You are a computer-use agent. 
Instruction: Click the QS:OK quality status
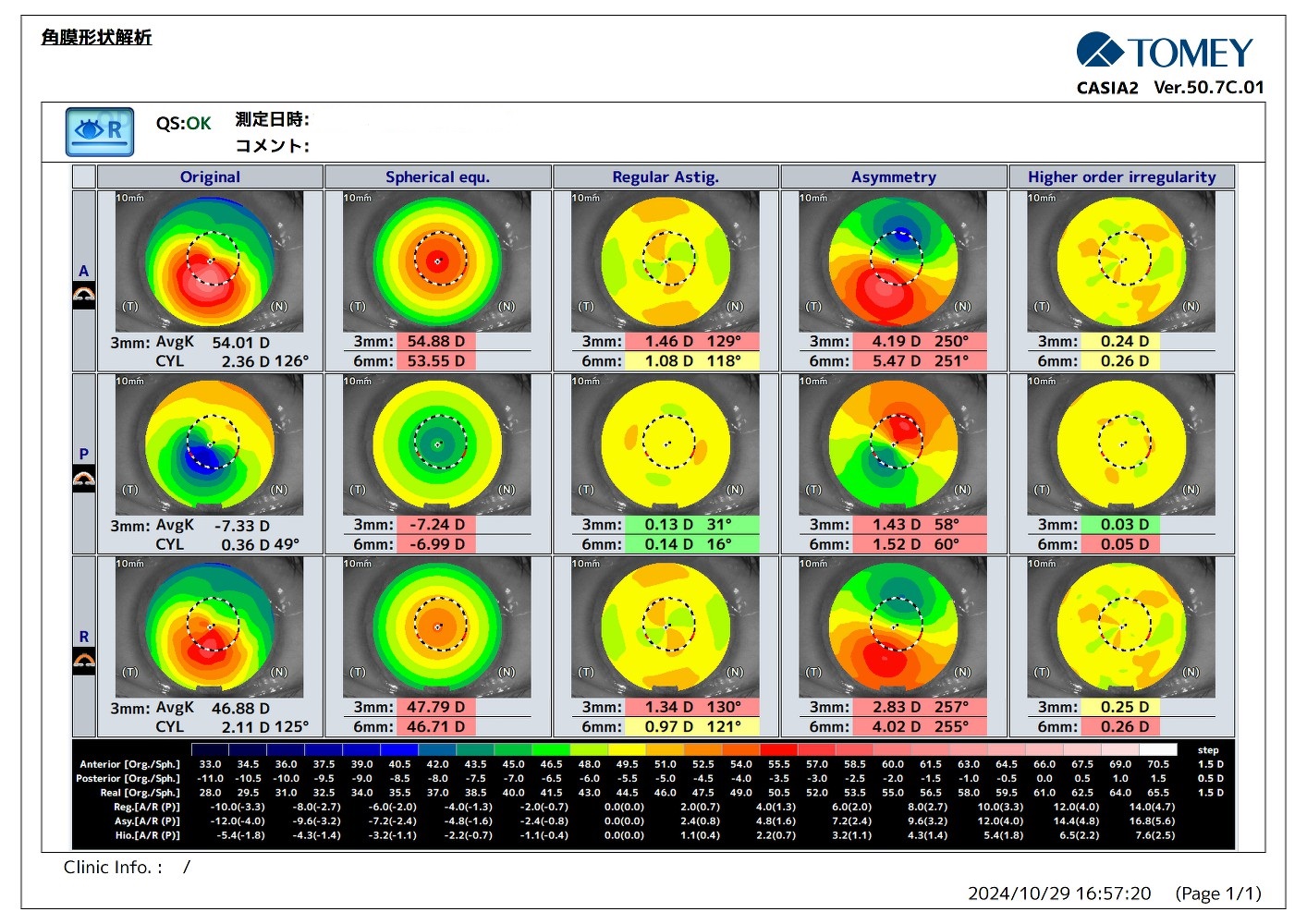[x=183, y=123]
